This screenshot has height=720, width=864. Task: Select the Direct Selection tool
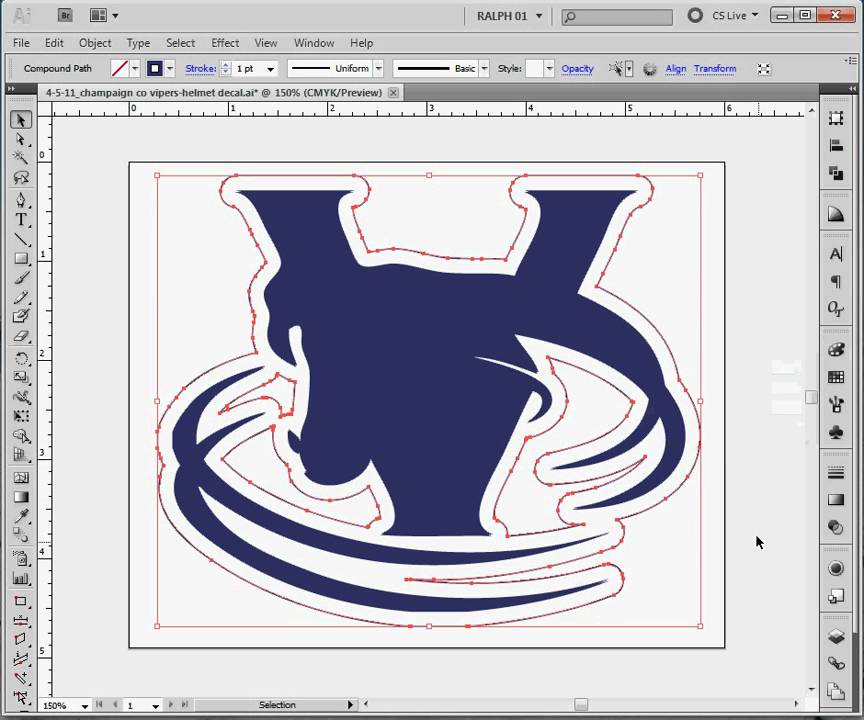[21, 139]
